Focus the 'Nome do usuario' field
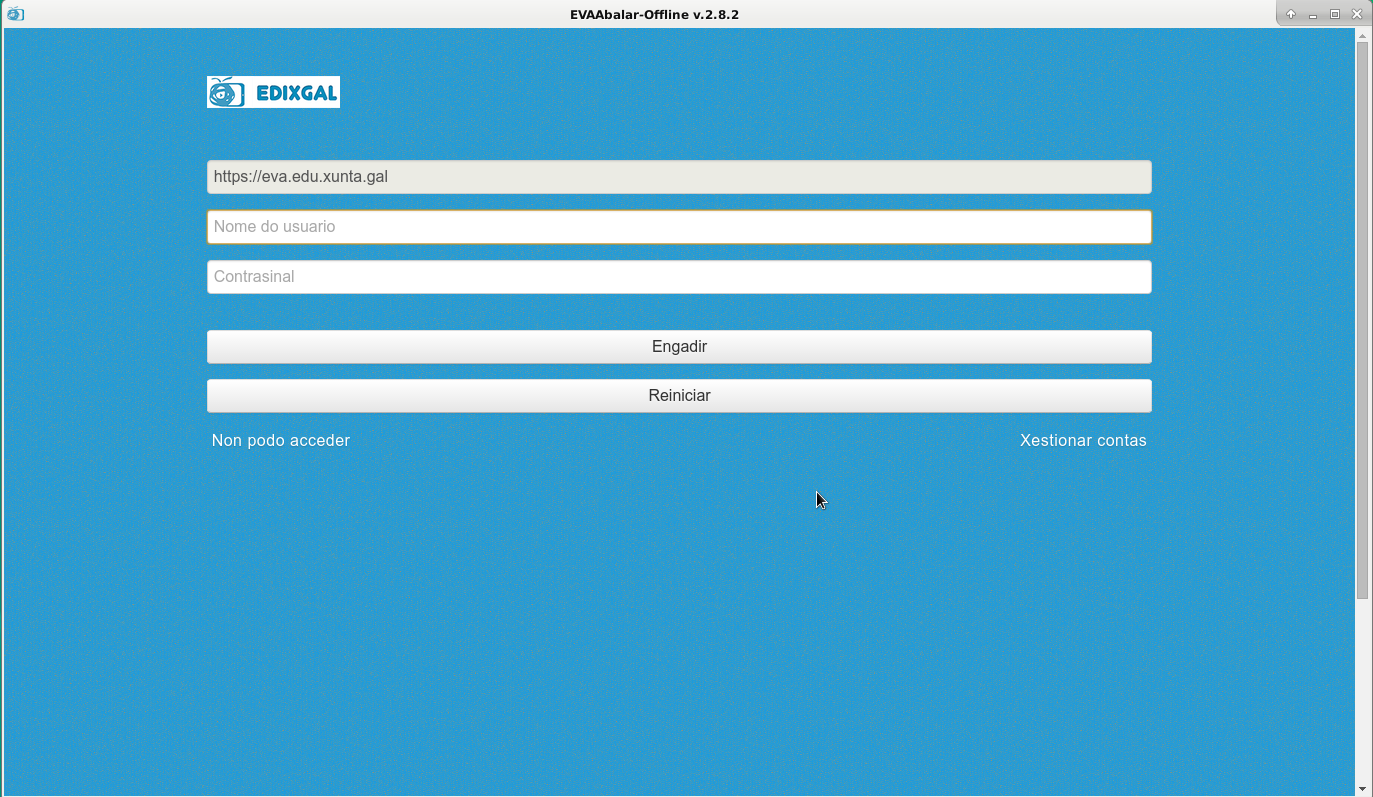The width and height of the screenshot is (1373, 797). click(x=679, y=227)
